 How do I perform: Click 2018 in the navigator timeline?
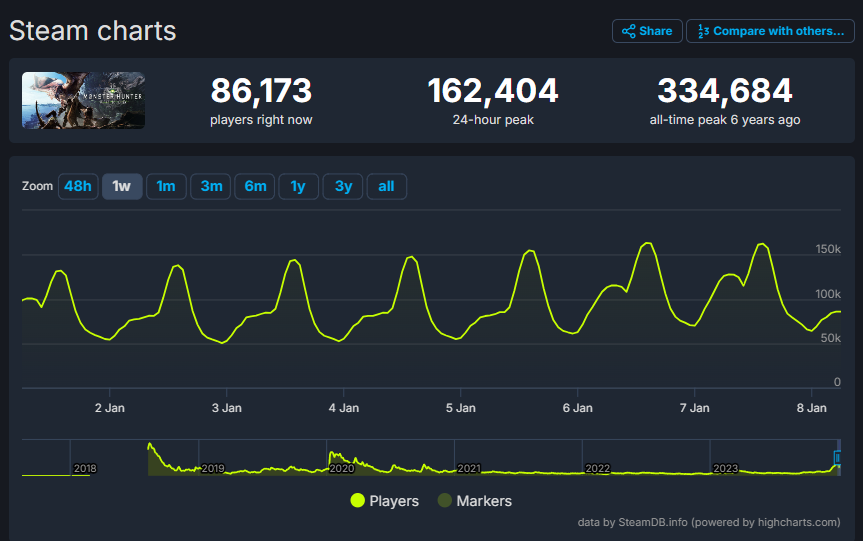pos(85,468)
